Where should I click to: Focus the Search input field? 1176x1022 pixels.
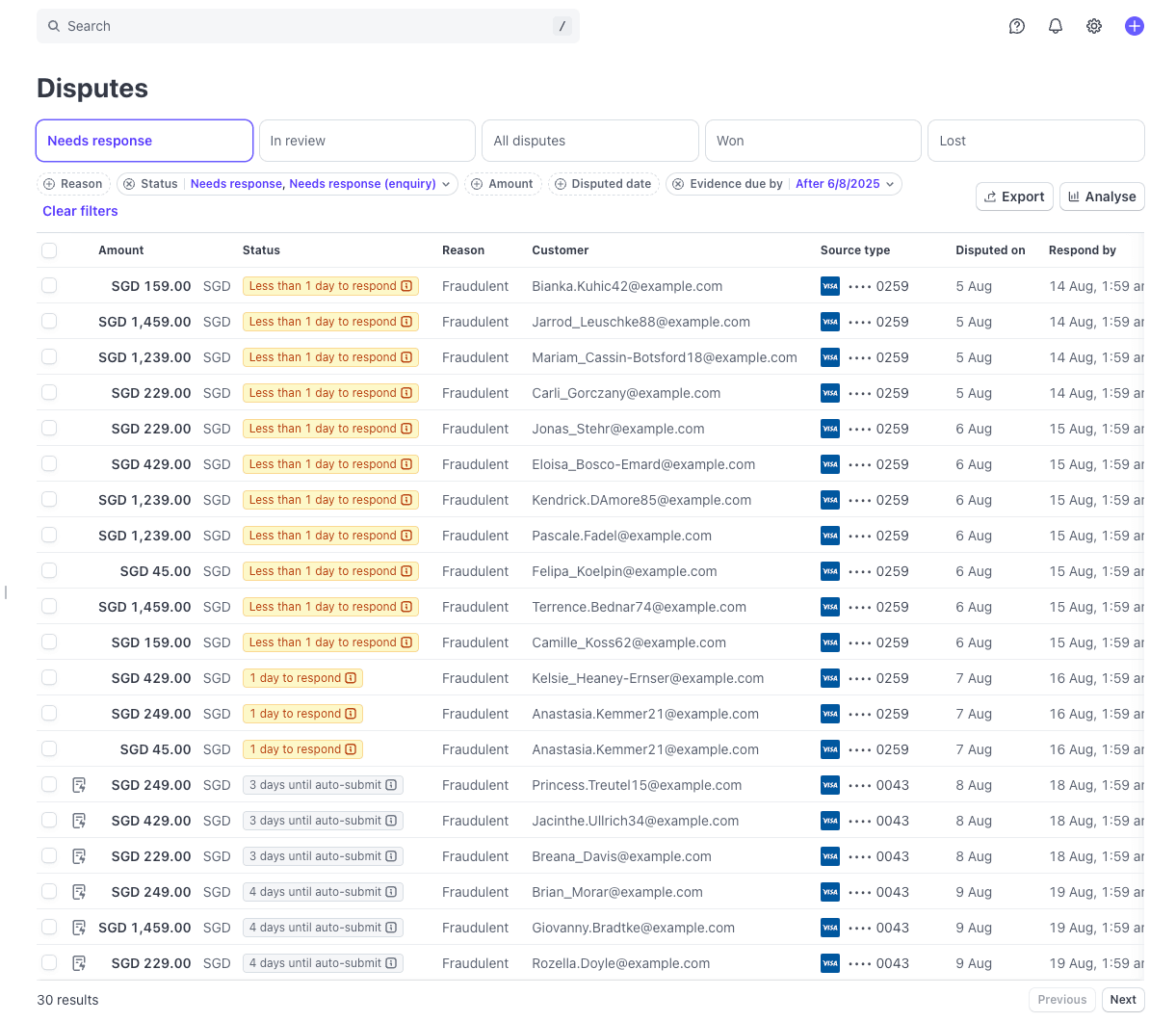pyautogui.click(x=308, y=26)
